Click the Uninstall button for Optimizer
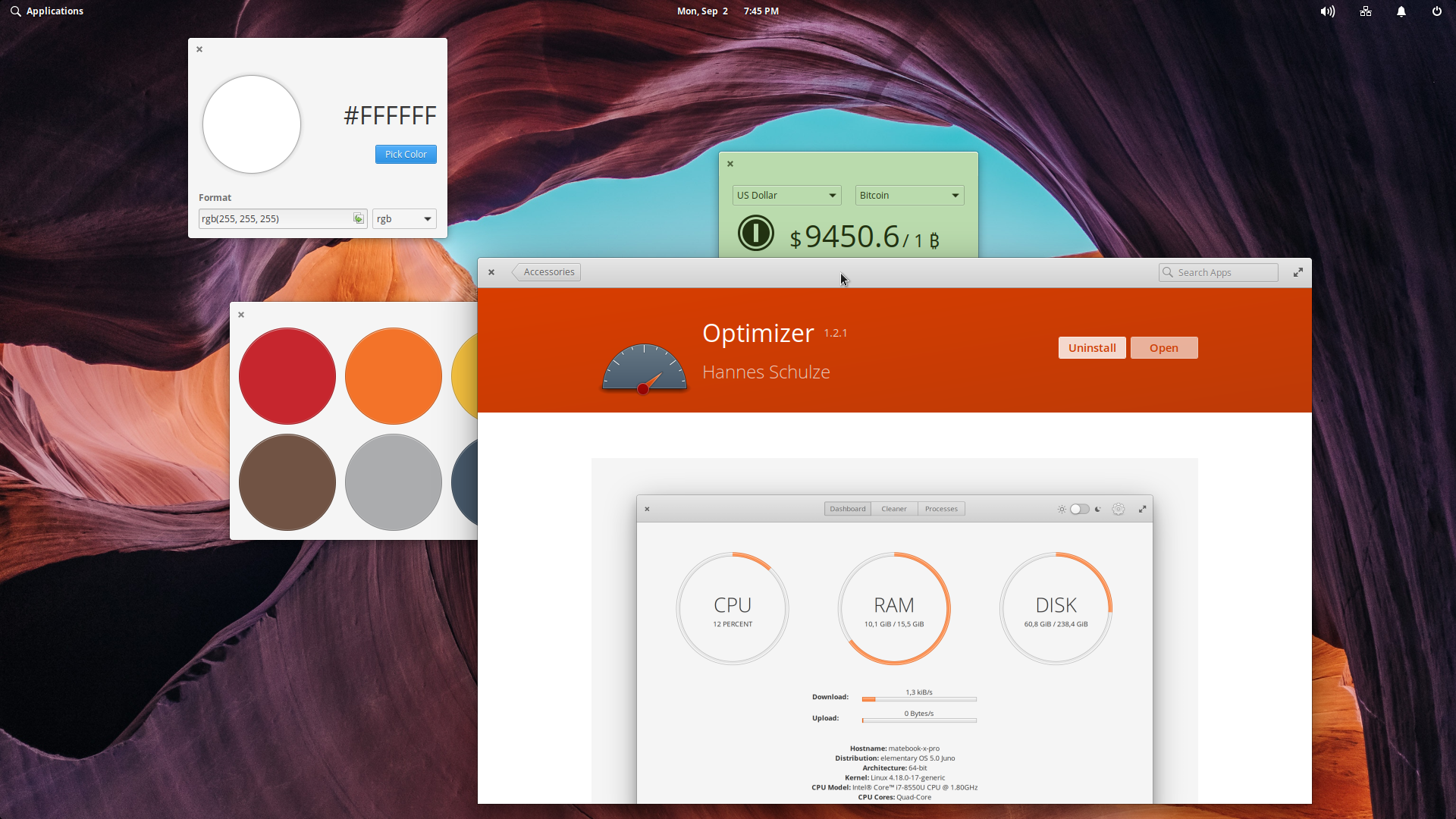Screen dimensions: 1456x819 1092,348
